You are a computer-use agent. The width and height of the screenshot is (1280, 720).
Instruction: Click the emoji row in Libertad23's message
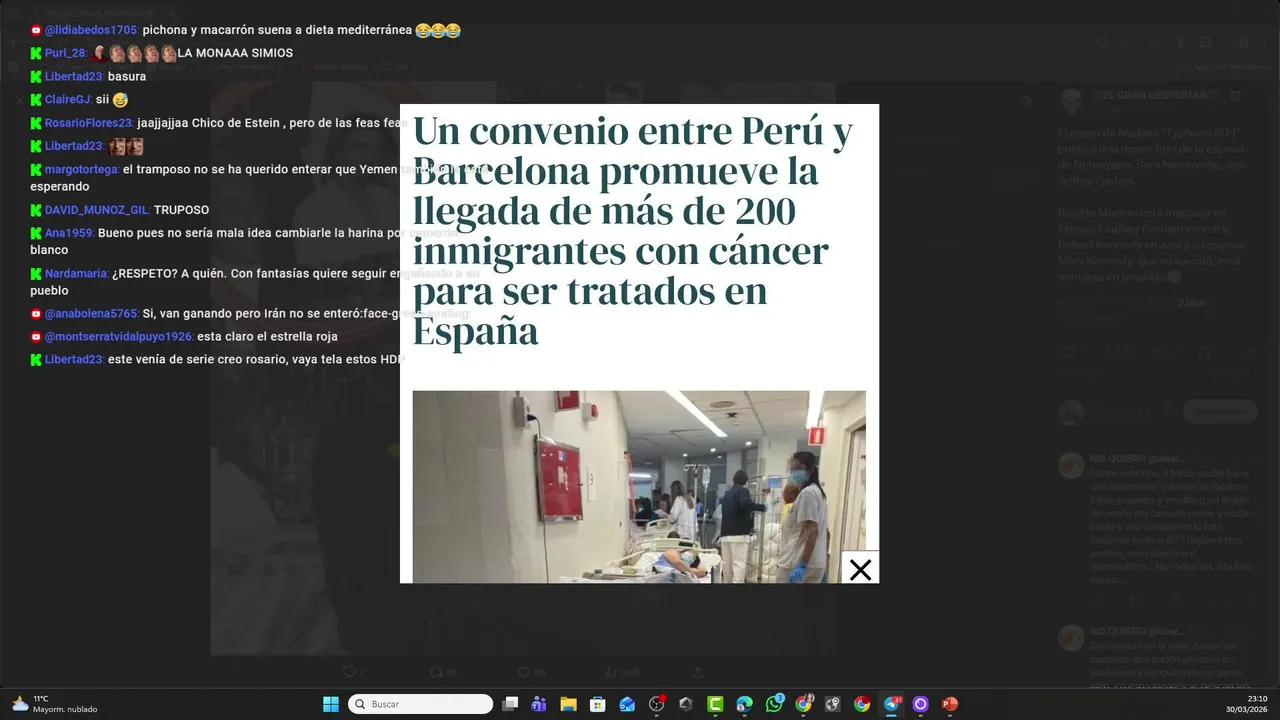(126, 146)
